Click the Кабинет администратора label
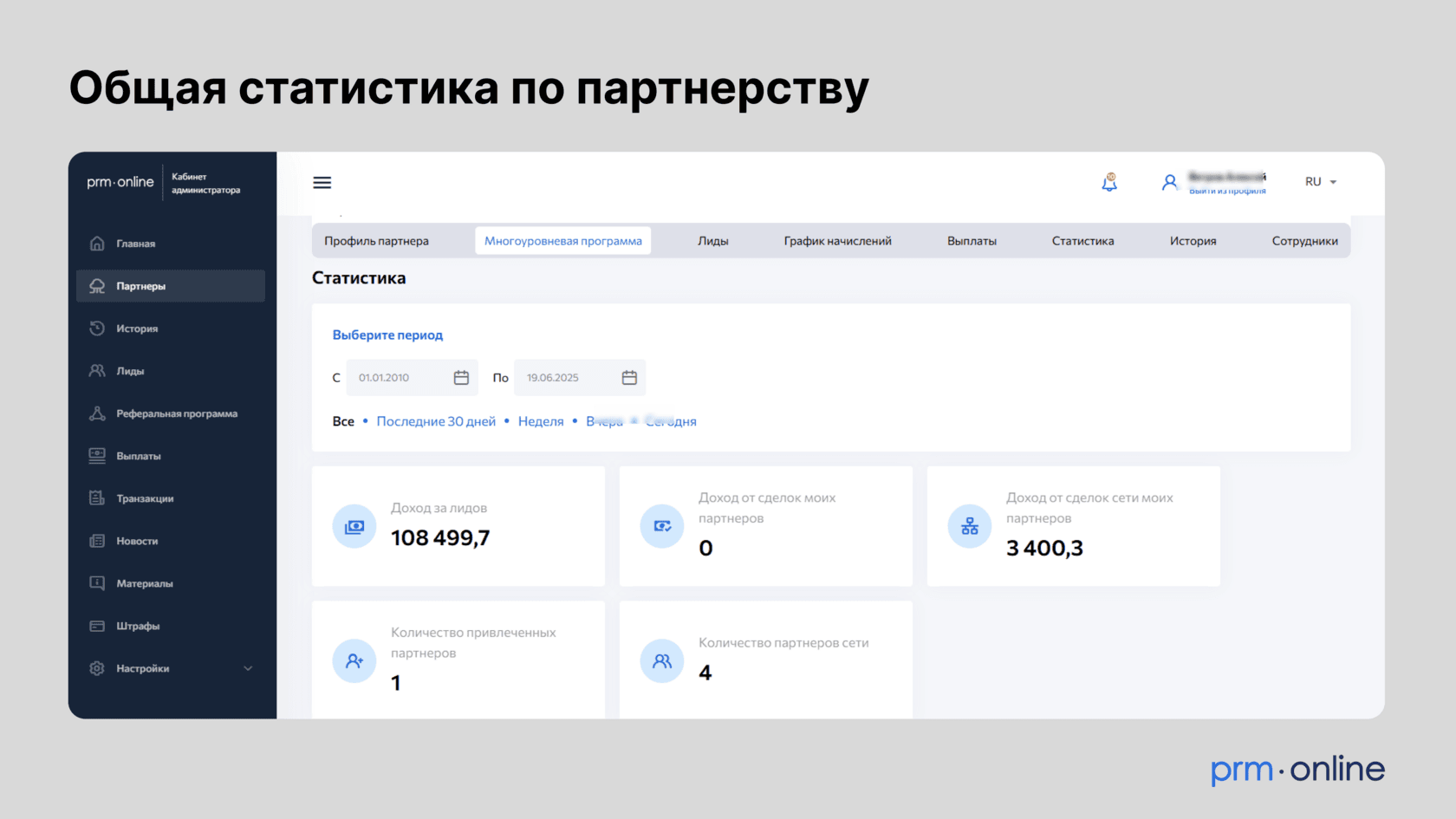The width and height of the screenshot is (1456, 819). point(205,183)
